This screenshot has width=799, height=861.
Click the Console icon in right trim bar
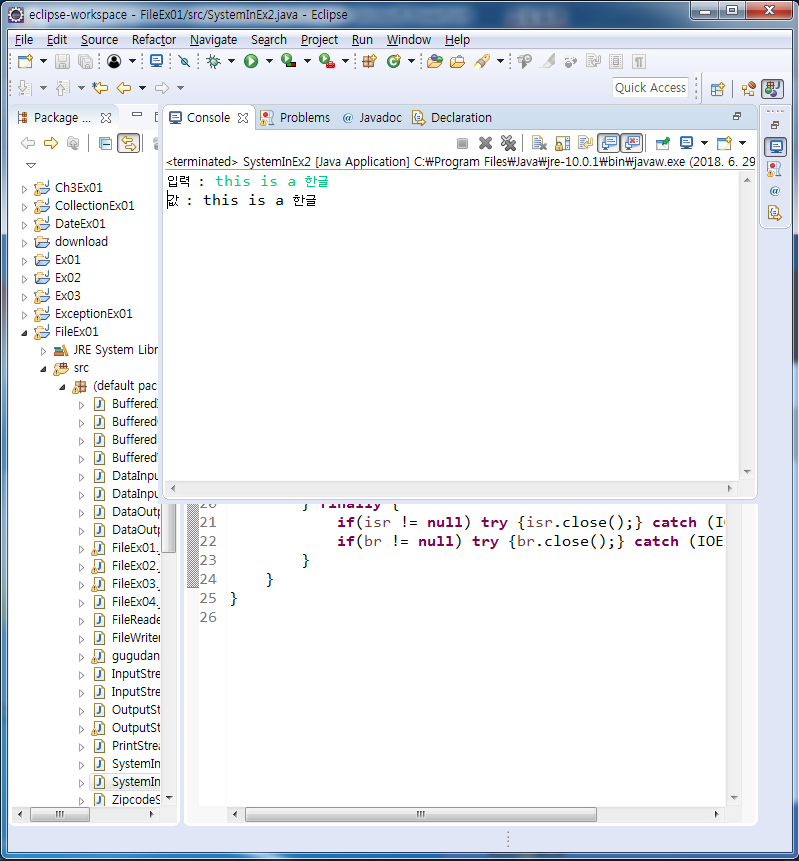(776, 147)
